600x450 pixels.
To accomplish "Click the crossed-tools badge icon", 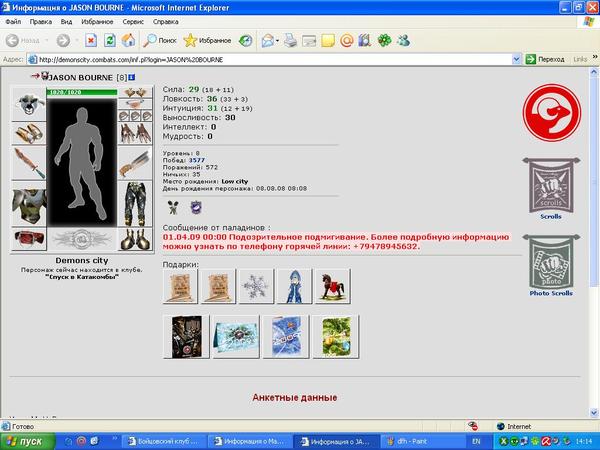I will point(173,208).
